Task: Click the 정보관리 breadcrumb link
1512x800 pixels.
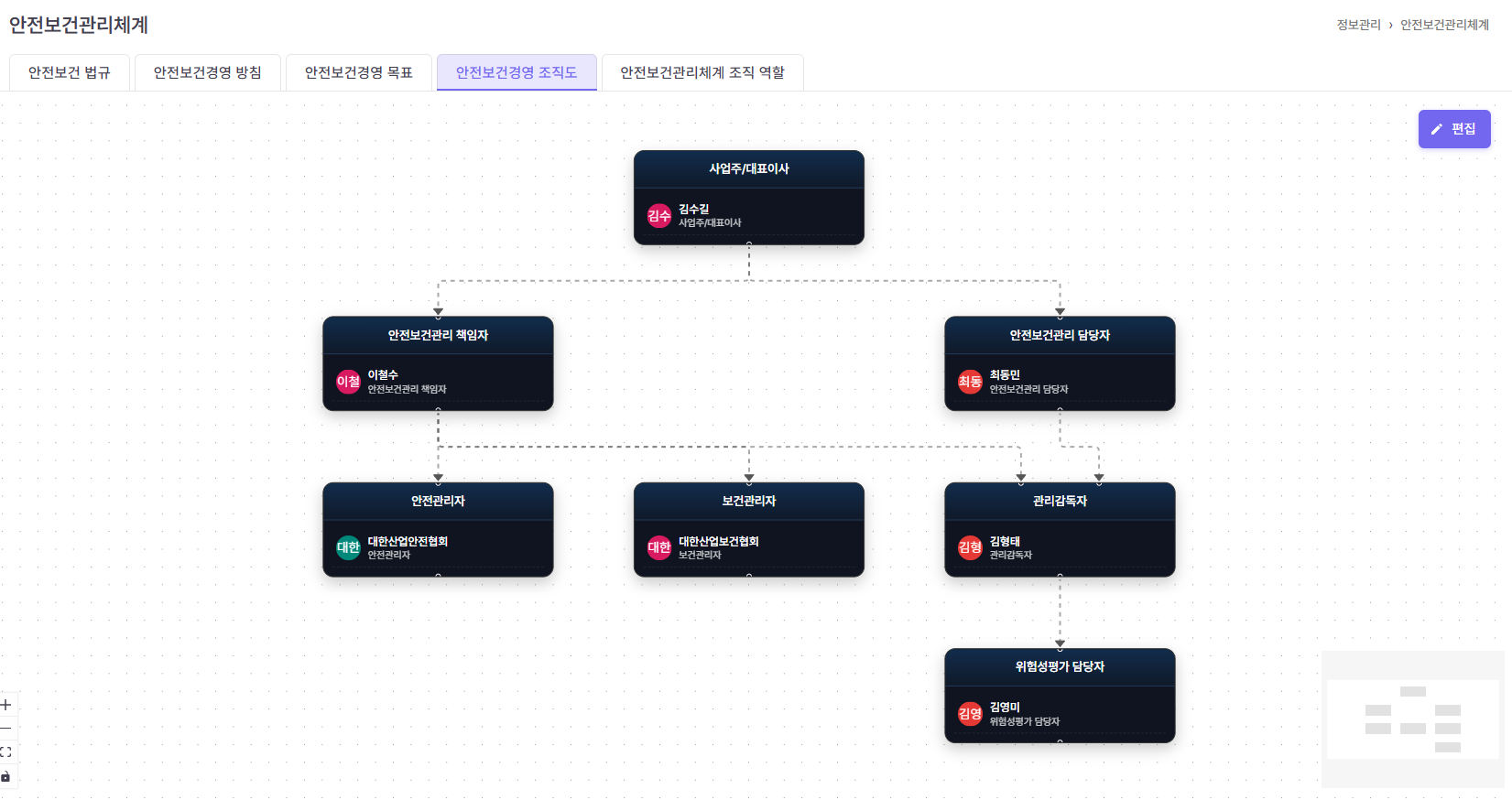Action: pos(1358,25)
